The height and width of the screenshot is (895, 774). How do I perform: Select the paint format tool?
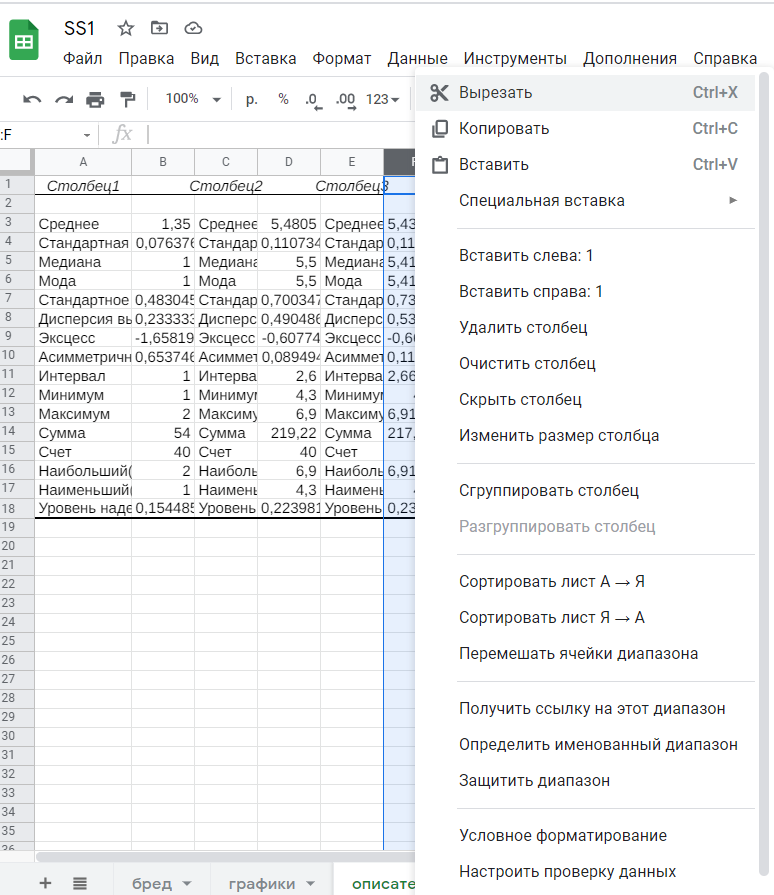point(128,99)
